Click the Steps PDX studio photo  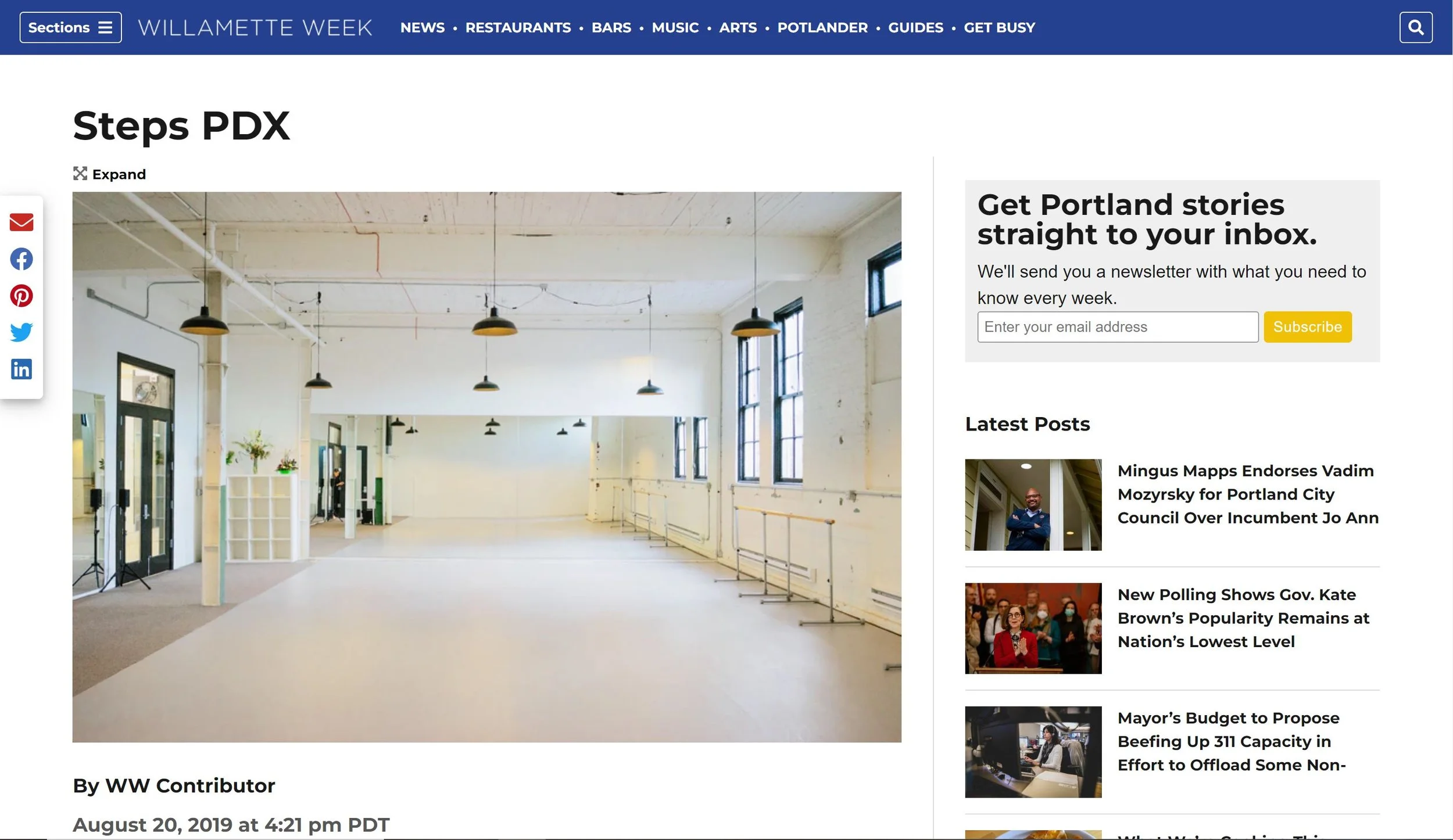tap(486, 467)
